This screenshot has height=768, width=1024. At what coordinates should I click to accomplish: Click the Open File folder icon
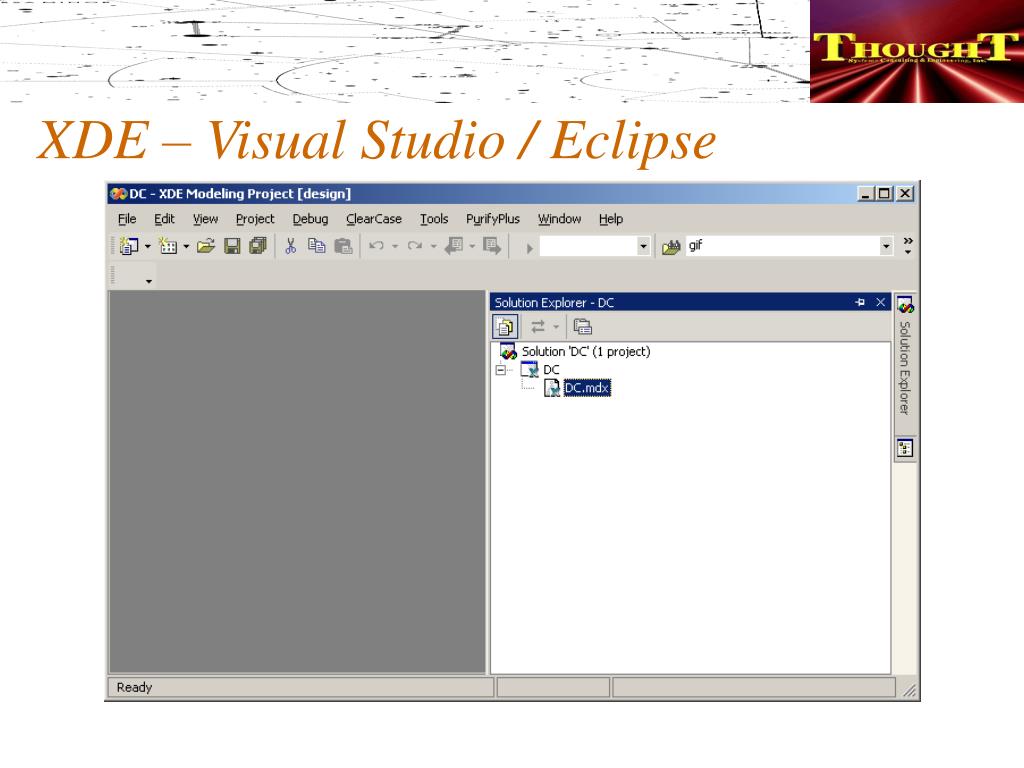pos(206,246)
